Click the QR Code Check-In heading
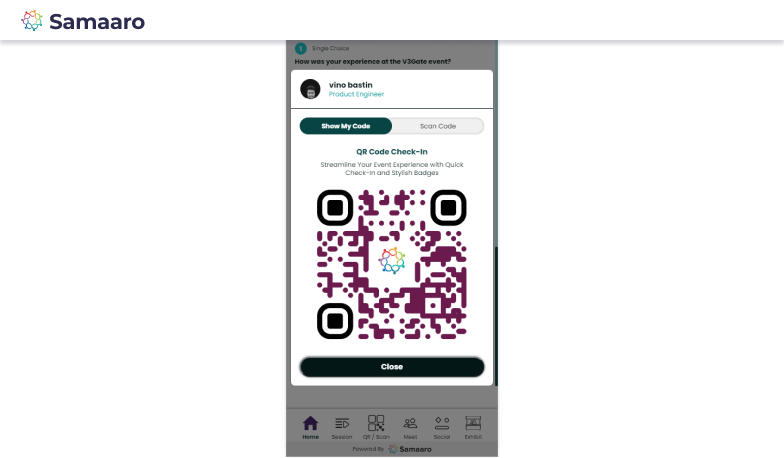Screen dimensions: 784x458 392,152
